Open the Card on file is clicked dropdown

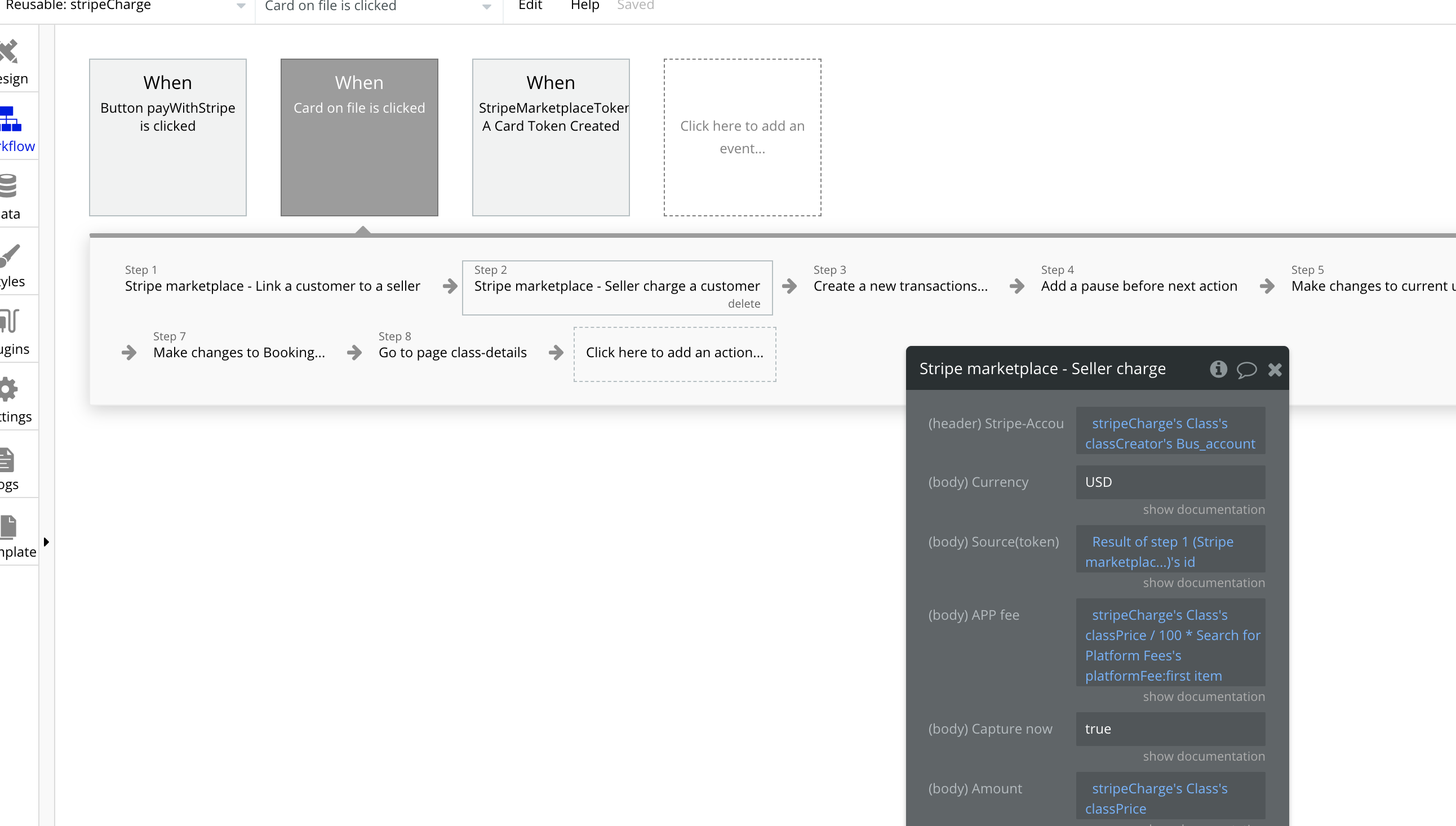click(x=378, y=6)
